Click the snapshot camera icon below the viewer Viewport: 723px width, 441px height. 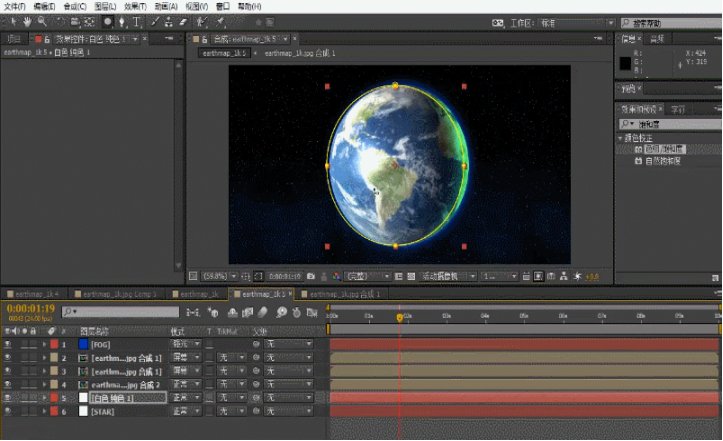[311, 275]
